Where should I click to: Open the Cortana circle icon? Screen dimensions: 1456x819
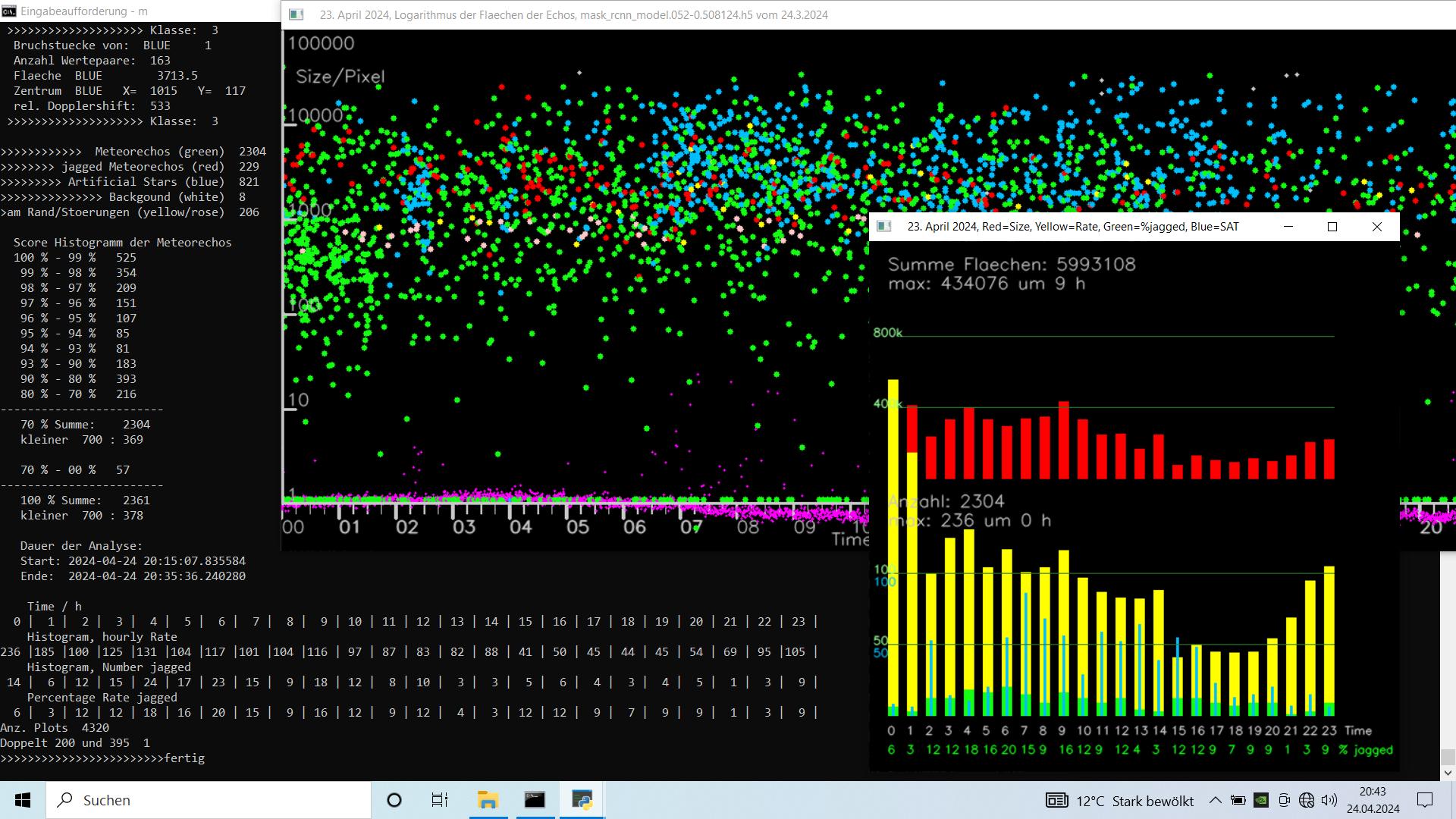pos(394,800)
